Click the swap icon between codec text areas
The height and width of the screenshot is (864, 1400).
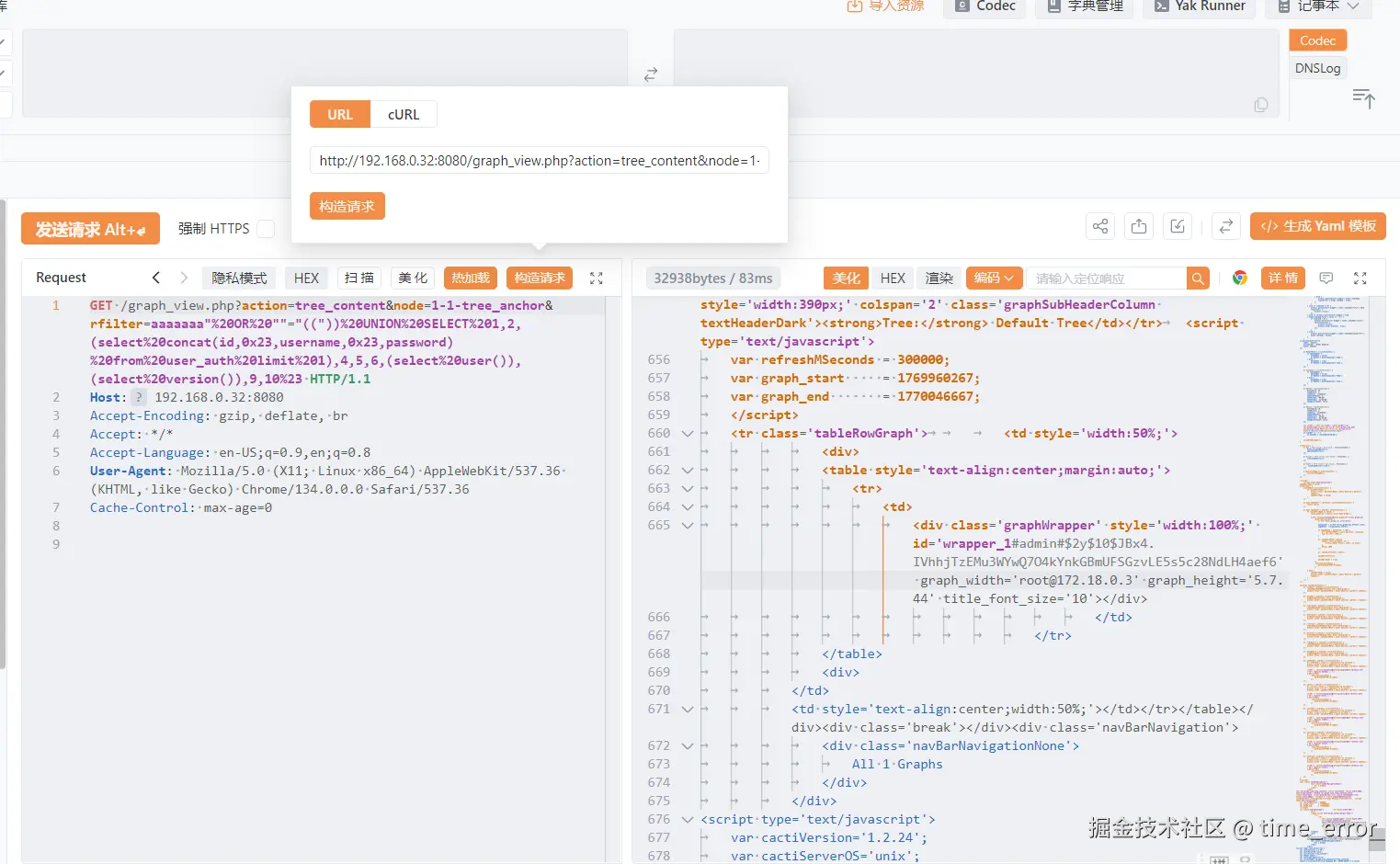(x=651, y=74)
